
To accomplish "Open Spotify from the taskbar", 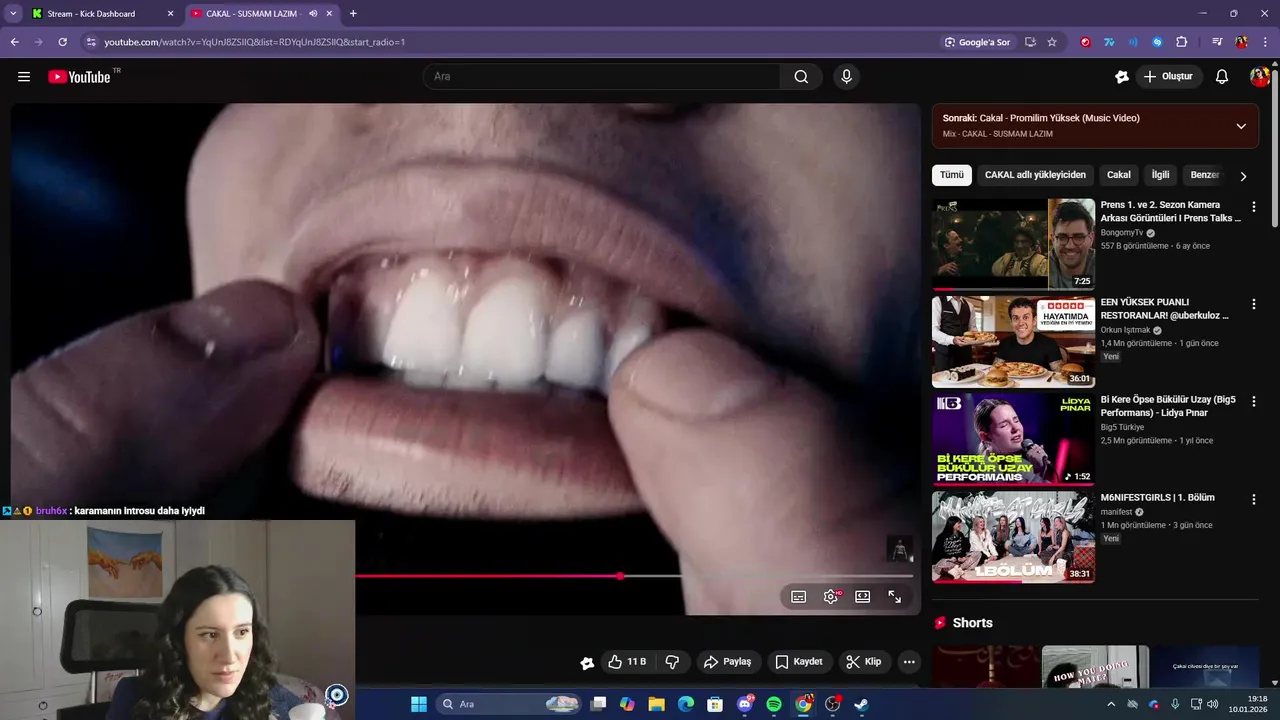I will (x=774, y=704).
